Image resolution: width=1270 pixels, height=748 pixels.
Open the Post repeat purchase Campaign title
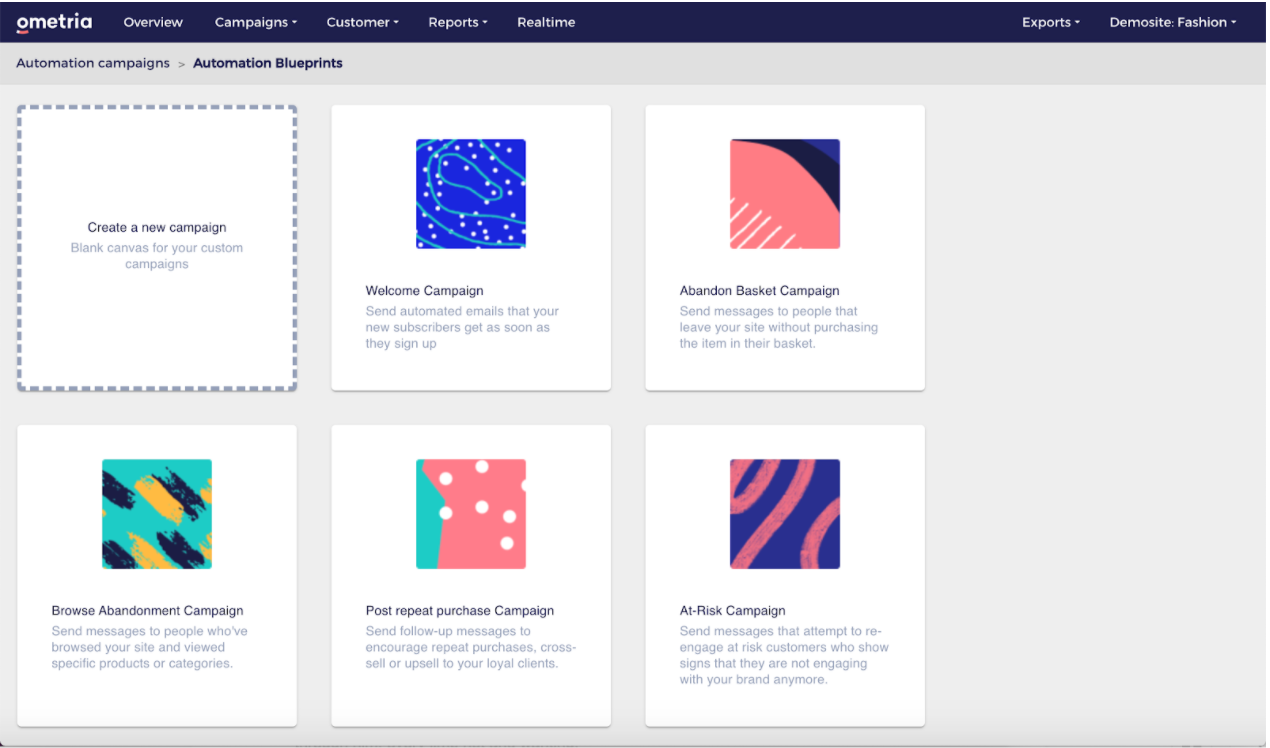[460, 611]
